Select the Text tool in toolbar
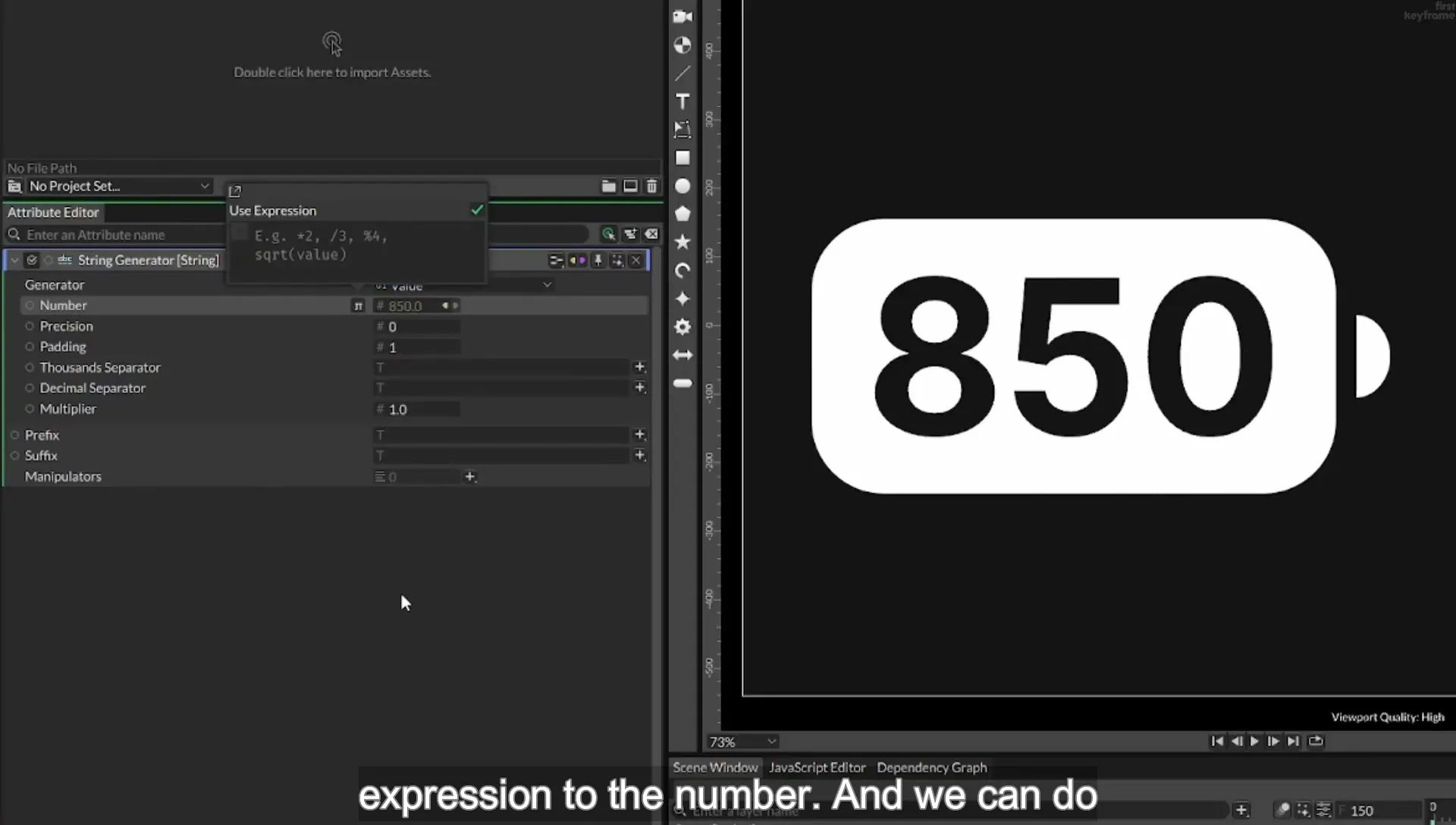Image resolution: width=1456 pixels, height=825 pixels. [682, 102]
